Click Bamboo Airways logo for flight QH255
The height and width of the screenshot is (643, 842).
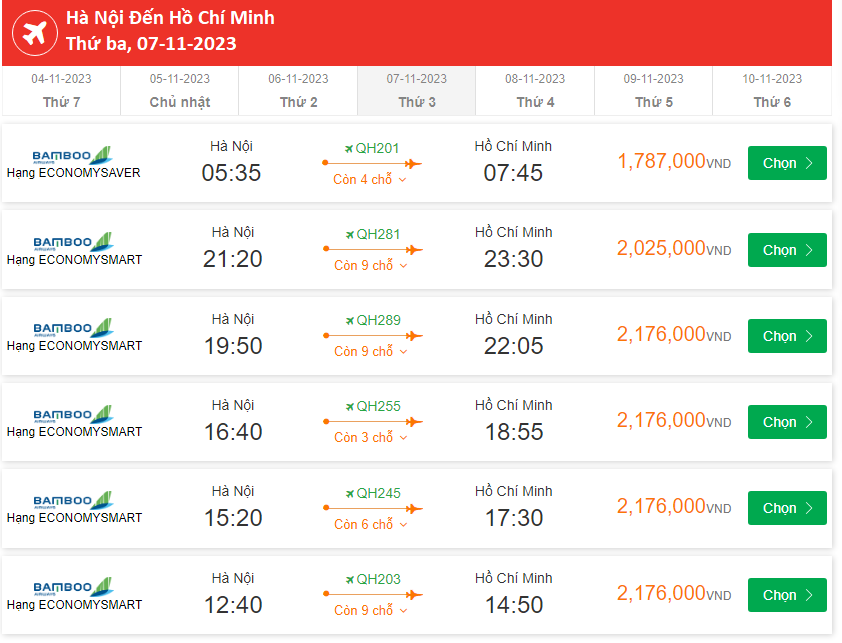point(72,414)
